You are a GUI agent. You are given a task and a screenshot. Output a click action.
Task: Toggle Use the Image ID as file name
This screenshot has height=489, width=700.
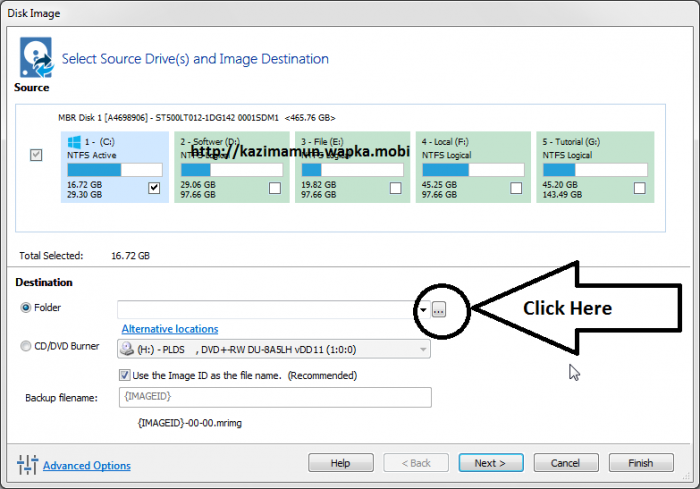pyautogui.click(x=125, y=375)
